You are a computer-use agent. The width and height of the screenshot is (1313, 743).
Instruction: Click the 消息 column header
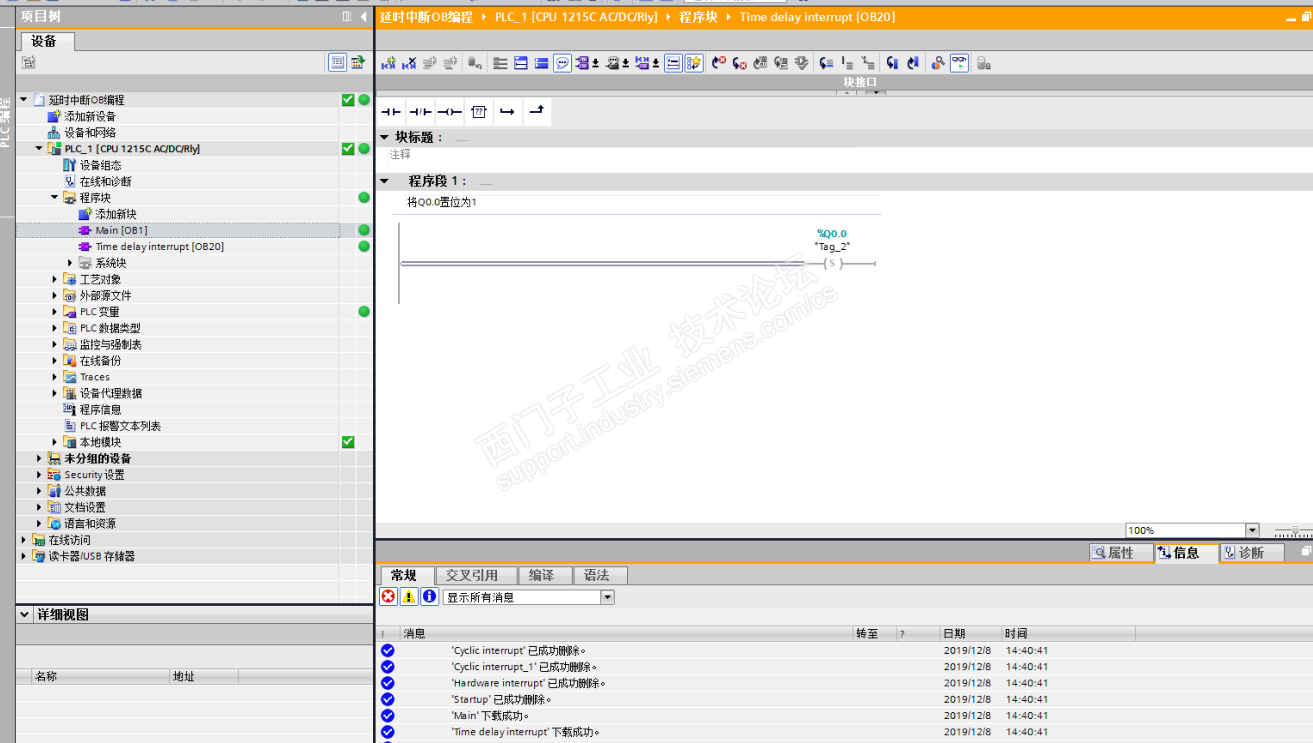pyautogui.click(x=625, y=633)
